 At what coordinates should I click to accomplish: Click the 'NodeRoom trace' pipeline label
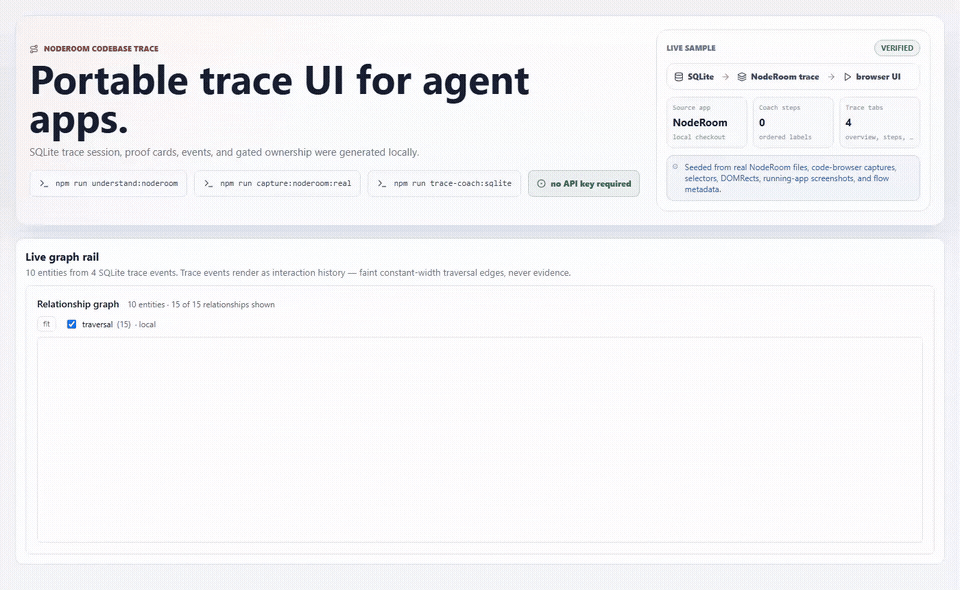click(785, 77)
